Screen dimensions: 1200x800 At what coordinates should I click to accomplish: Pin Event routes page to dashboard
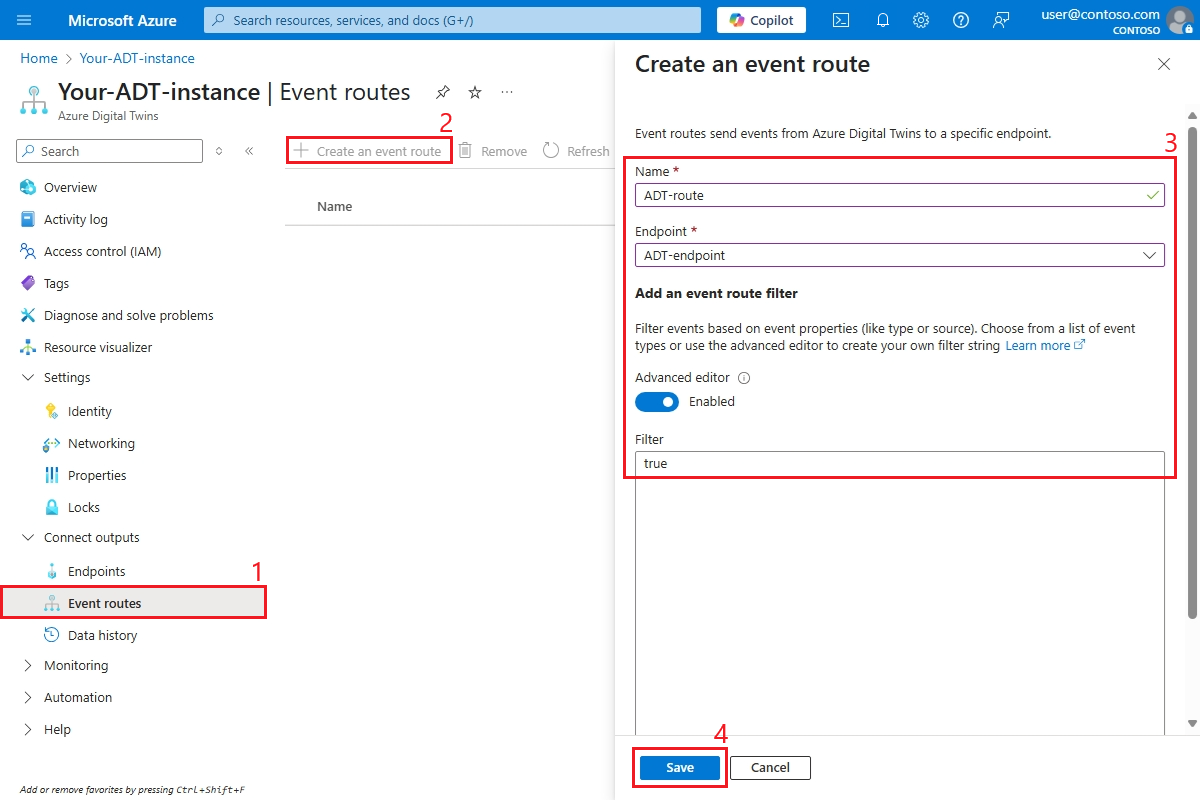click(443, 92)
